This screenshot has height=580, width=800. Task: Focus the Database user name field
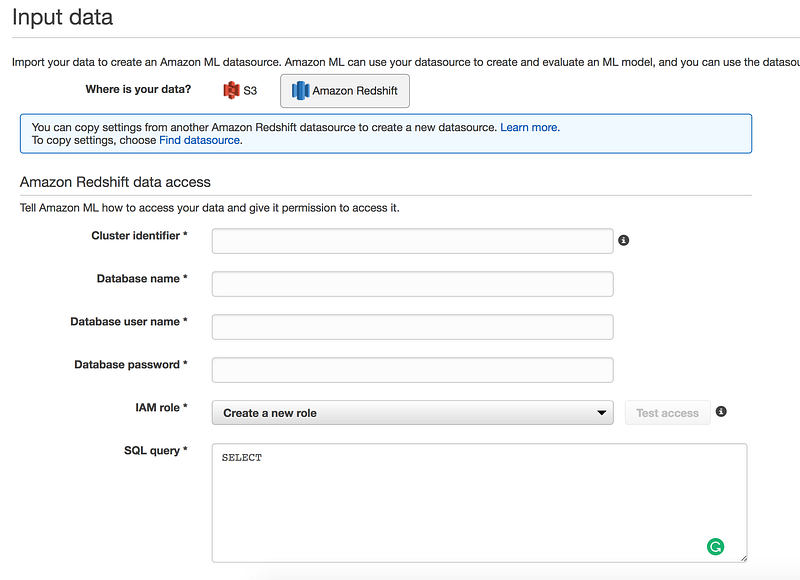click(412, 326)
